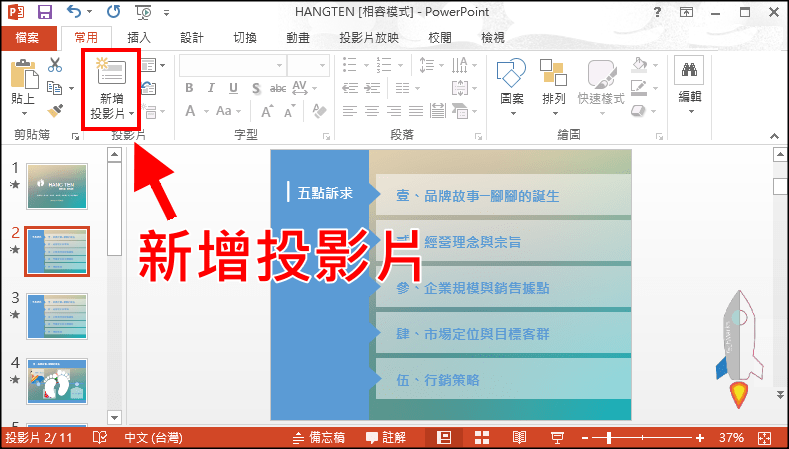This screenshot has width=789, height=449.
Task: Open font color dropdown arrow
Action: (x=206, y=111)
